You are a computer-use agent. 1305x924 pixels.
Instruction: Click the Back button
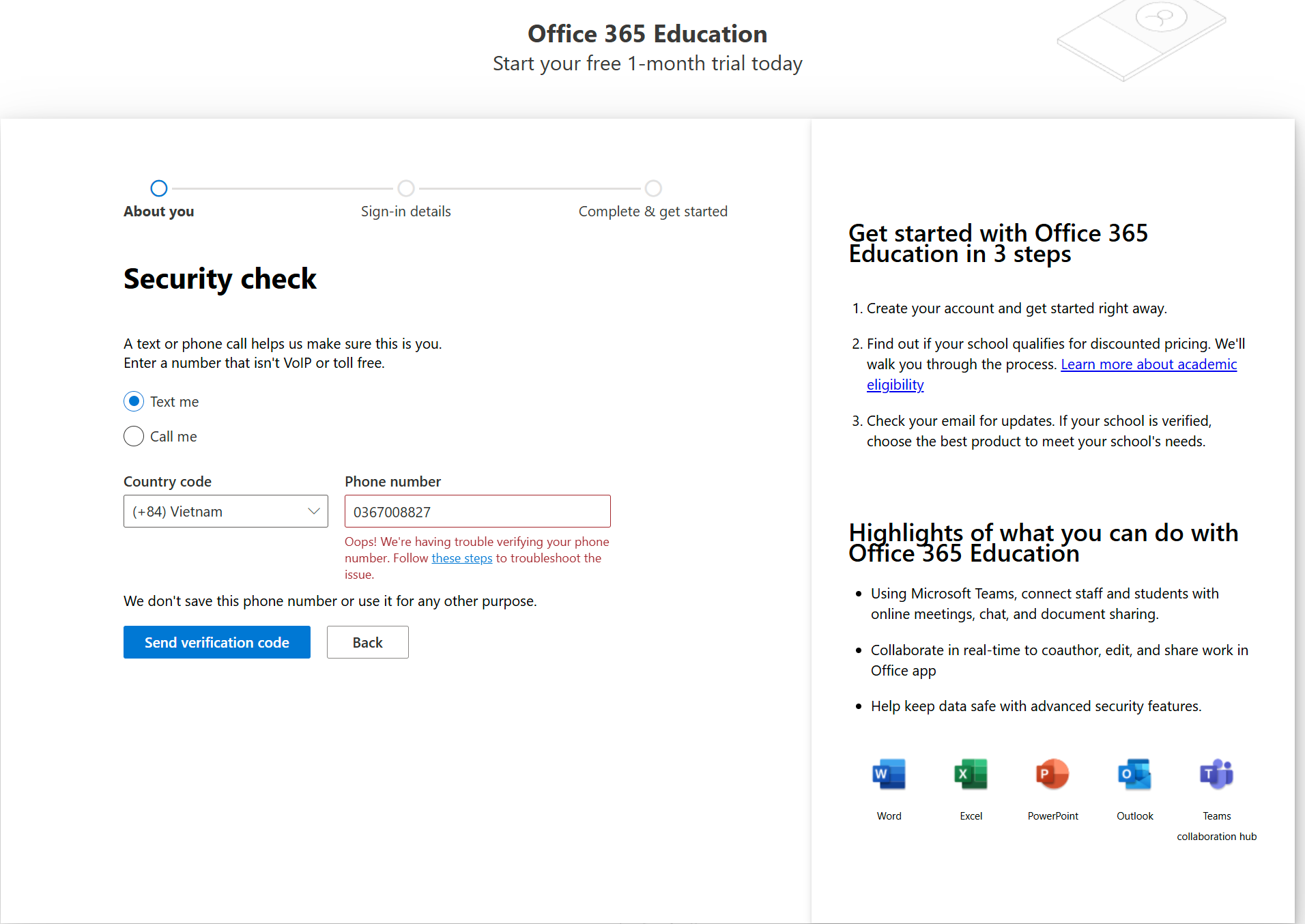(368, 642)
